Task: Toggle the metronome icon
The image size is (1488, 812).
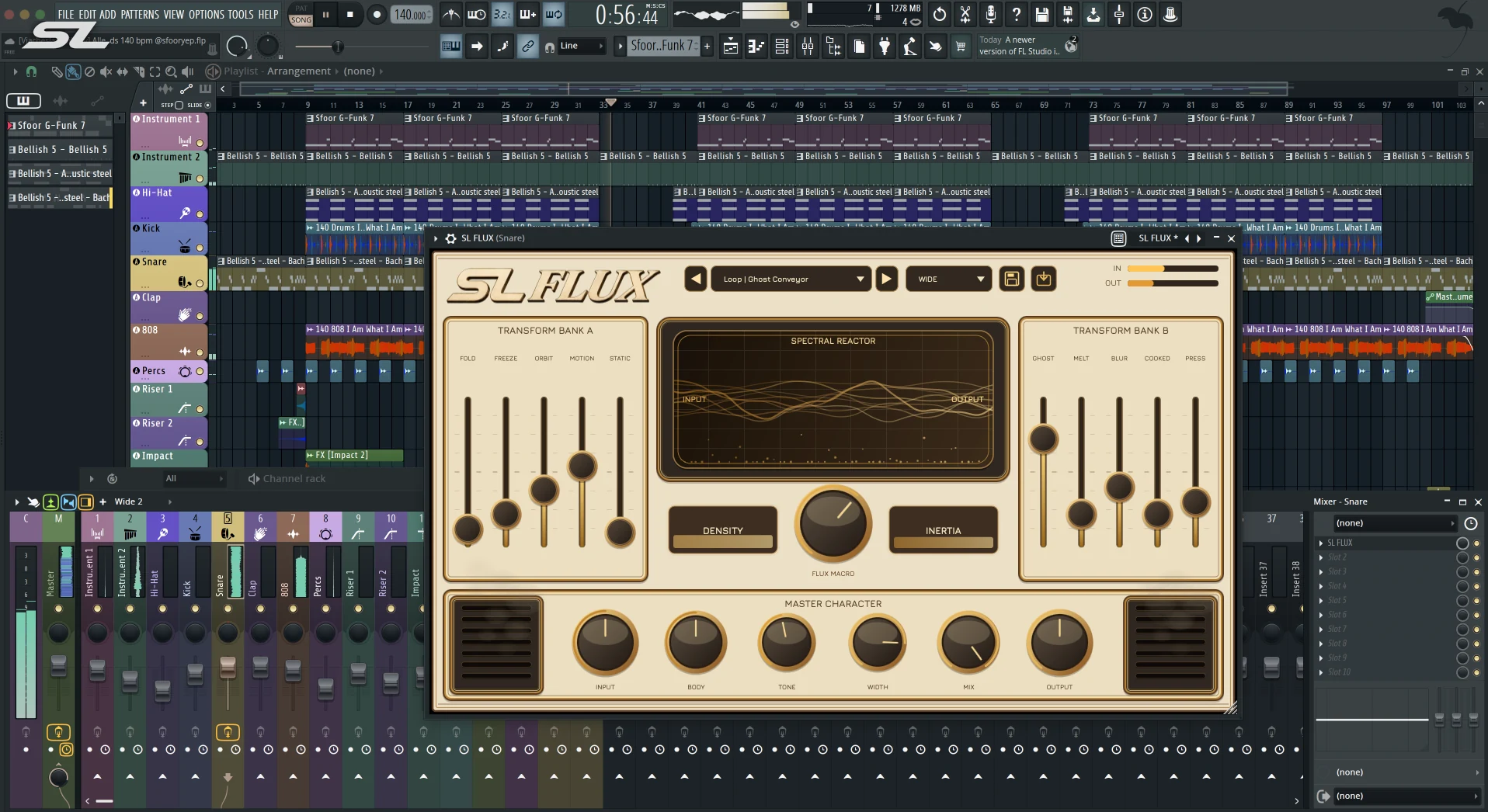Action: coord(450,14)
